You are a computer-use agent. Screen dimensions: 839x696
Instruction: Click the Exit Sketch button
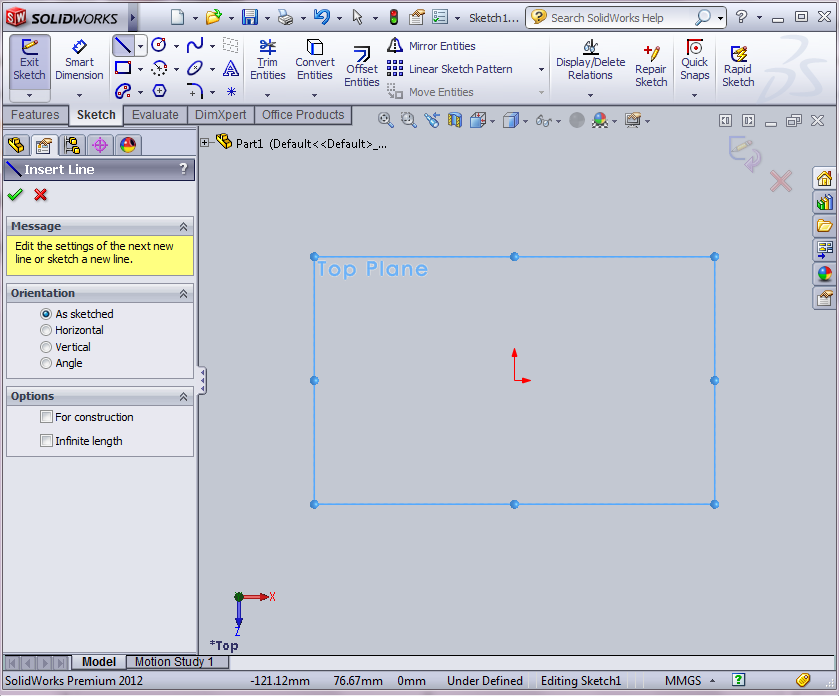pyautogui.click(x=29, y=60)
